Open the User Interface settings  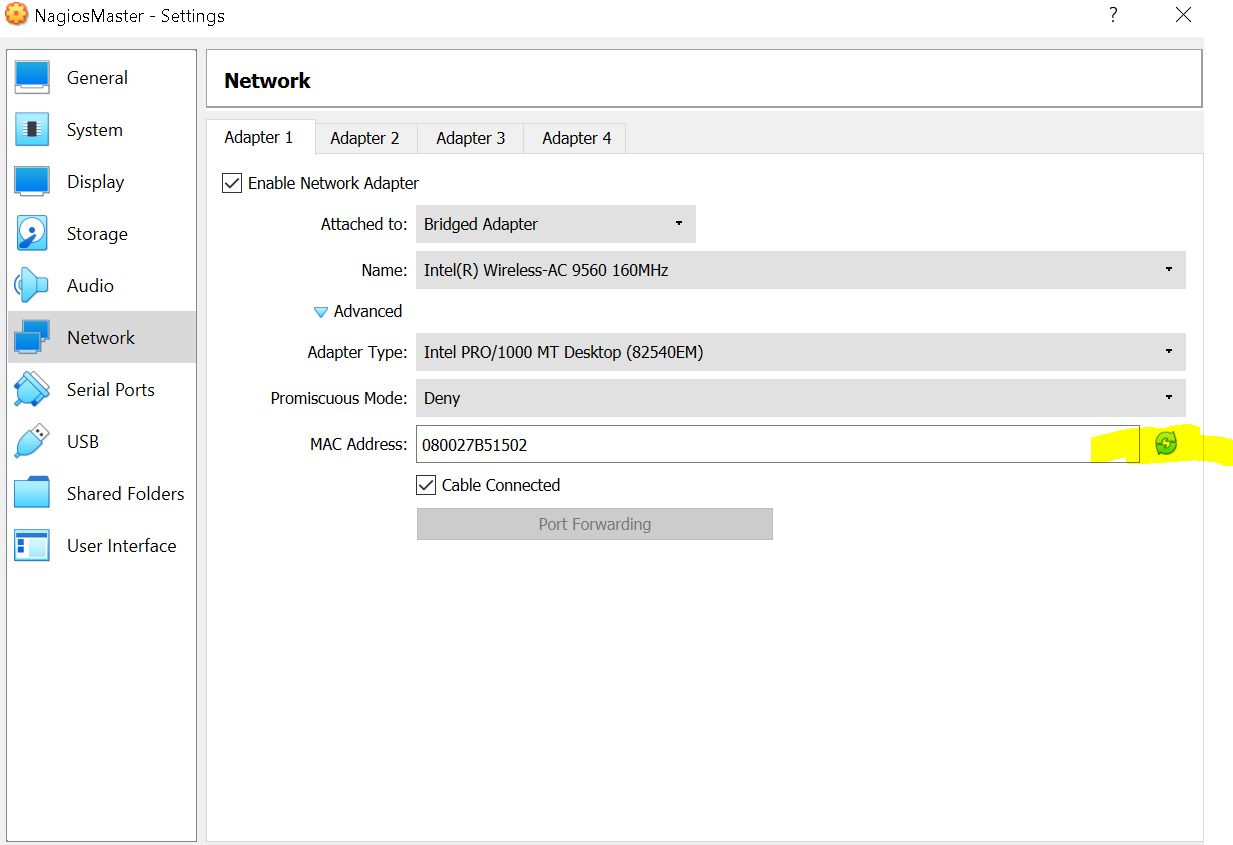pyautogui.click(x=121, y=545)
